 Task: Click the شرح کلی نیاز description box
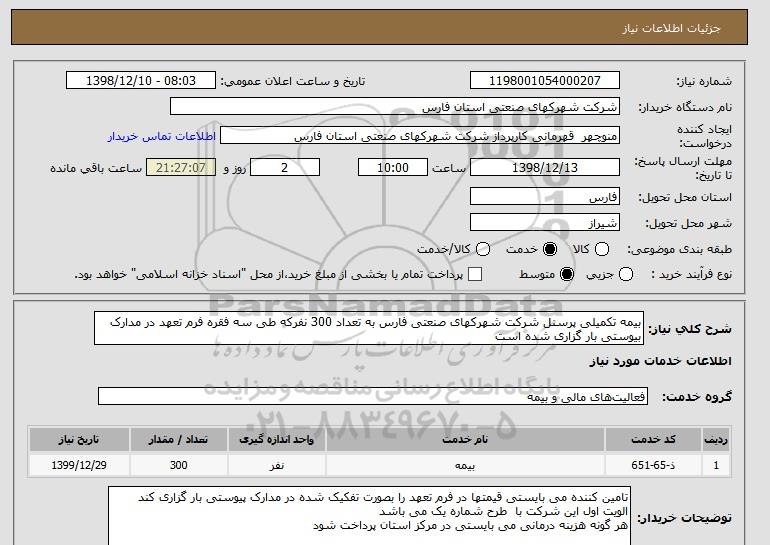pos(369,328)
